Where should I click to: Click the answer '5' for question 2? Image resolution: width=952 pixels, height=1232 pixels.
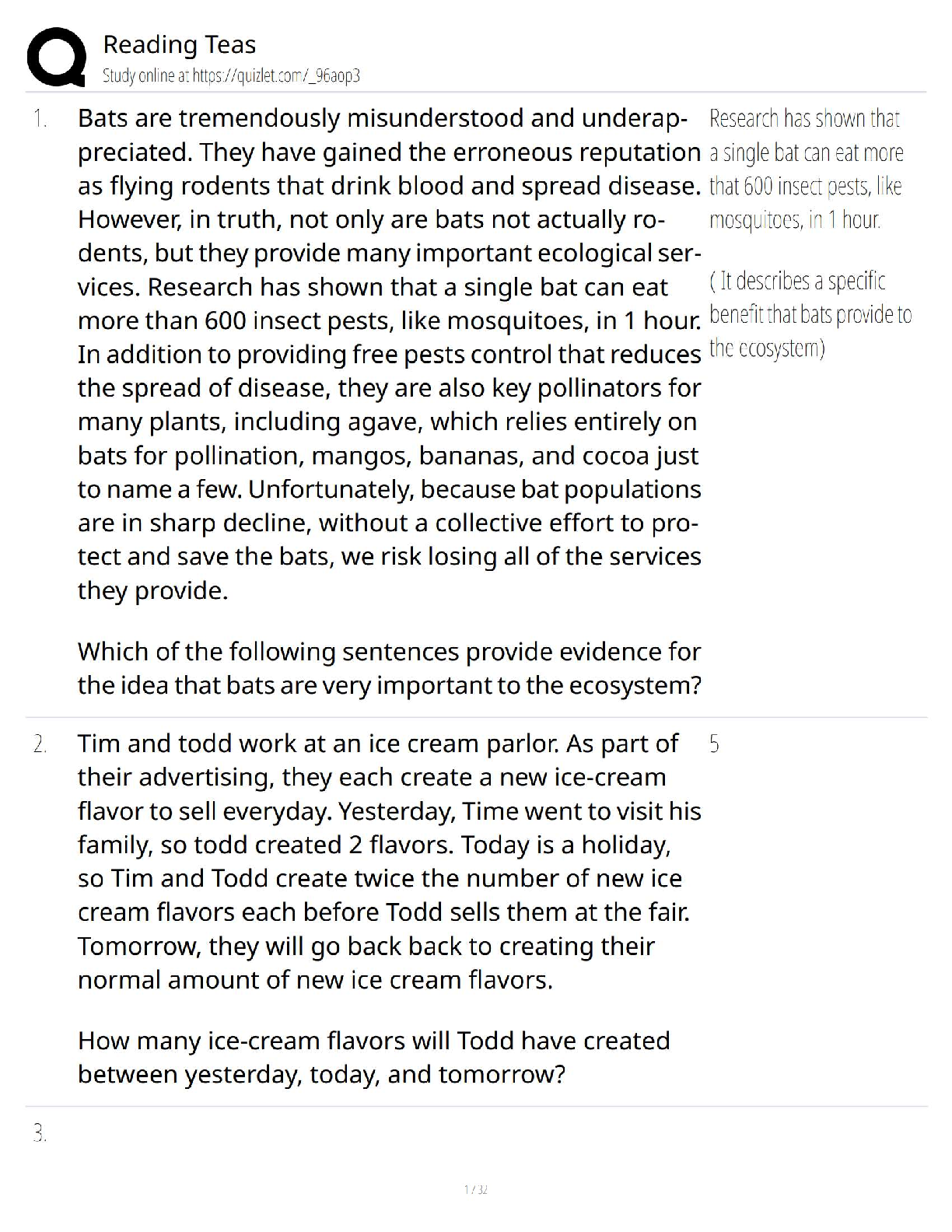(715, 744)
